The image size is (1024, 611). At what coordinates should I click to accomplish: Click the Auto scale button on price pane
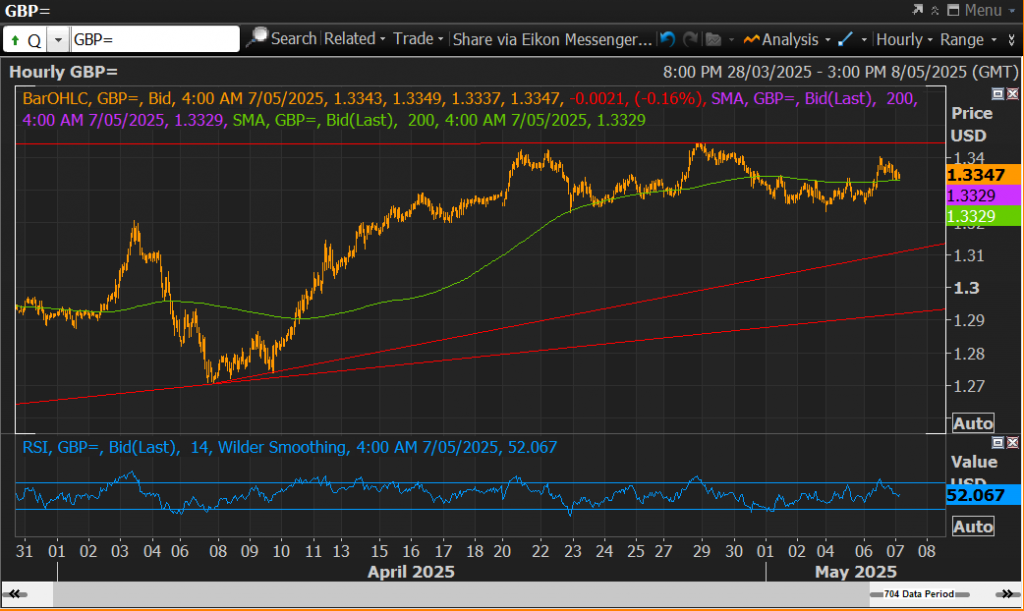tap(972, 423)
